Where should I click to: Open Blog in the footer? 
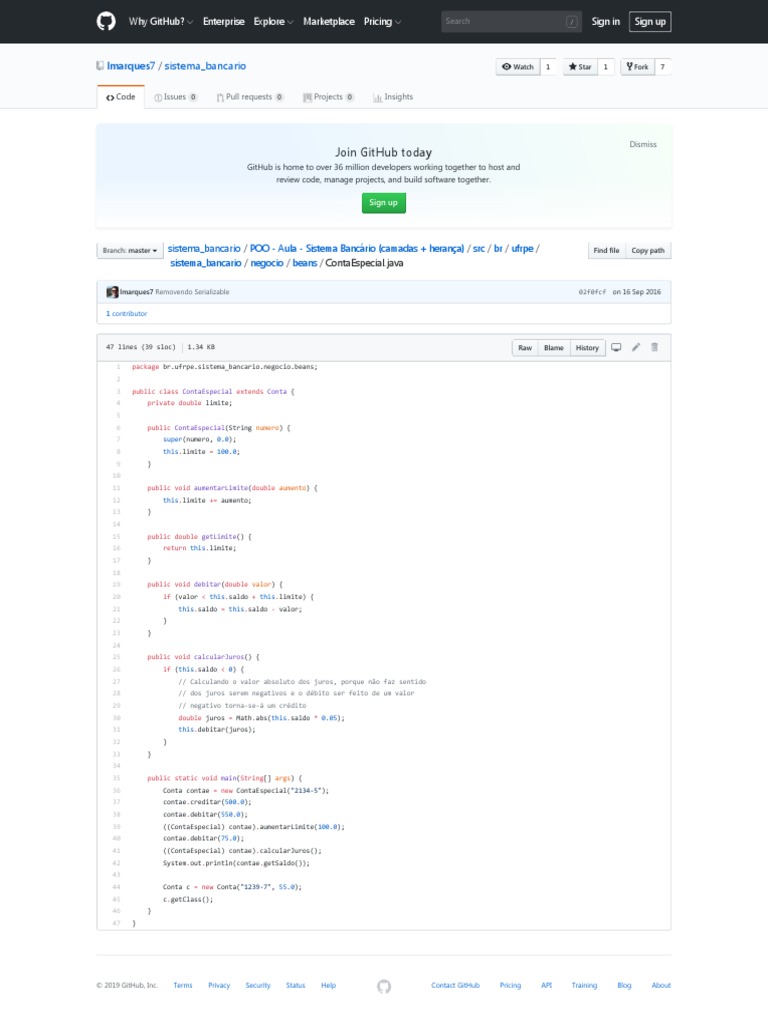tap(624, 985)
